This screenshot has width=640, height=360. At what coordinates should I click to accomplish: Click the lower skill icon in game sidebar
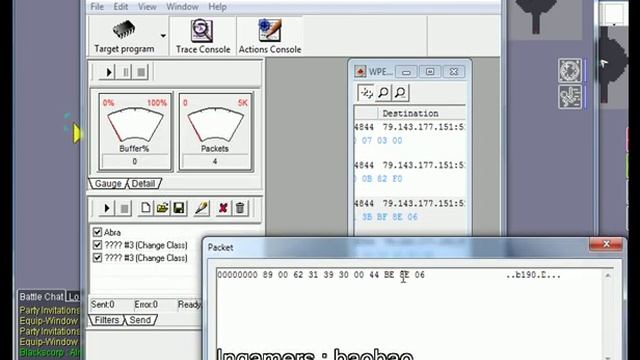tap(570, 97)
